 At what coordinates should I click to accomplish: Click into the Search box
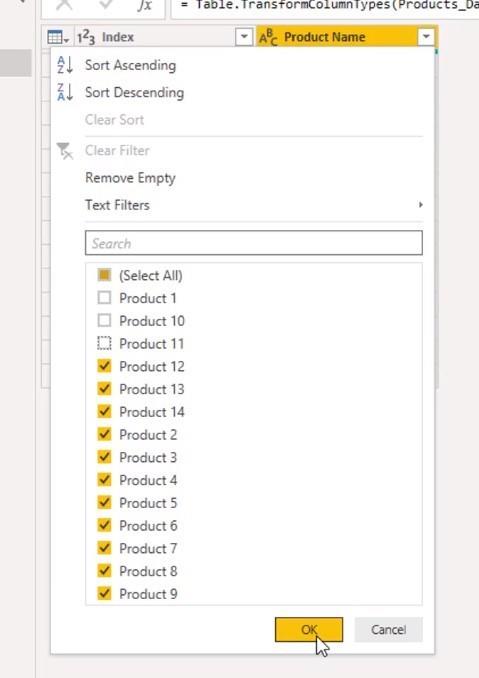(254, 243)
